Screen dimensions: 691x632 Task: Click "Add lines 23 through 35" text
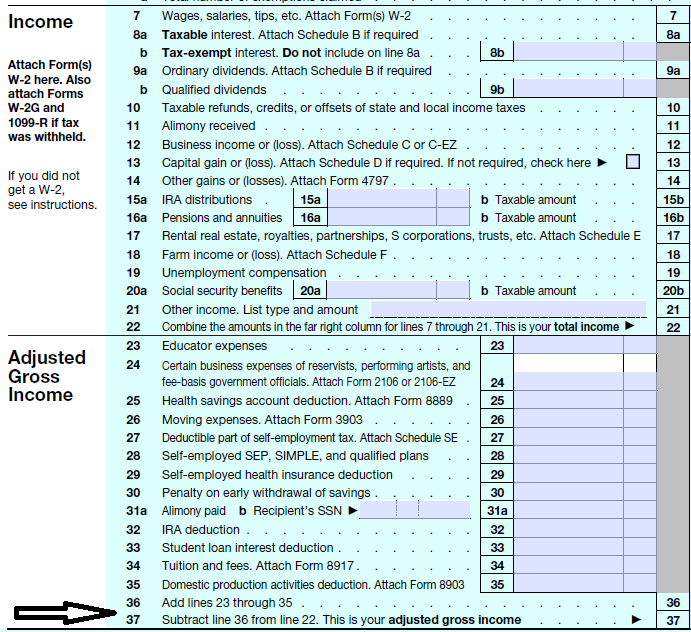[x=227, y=602]
